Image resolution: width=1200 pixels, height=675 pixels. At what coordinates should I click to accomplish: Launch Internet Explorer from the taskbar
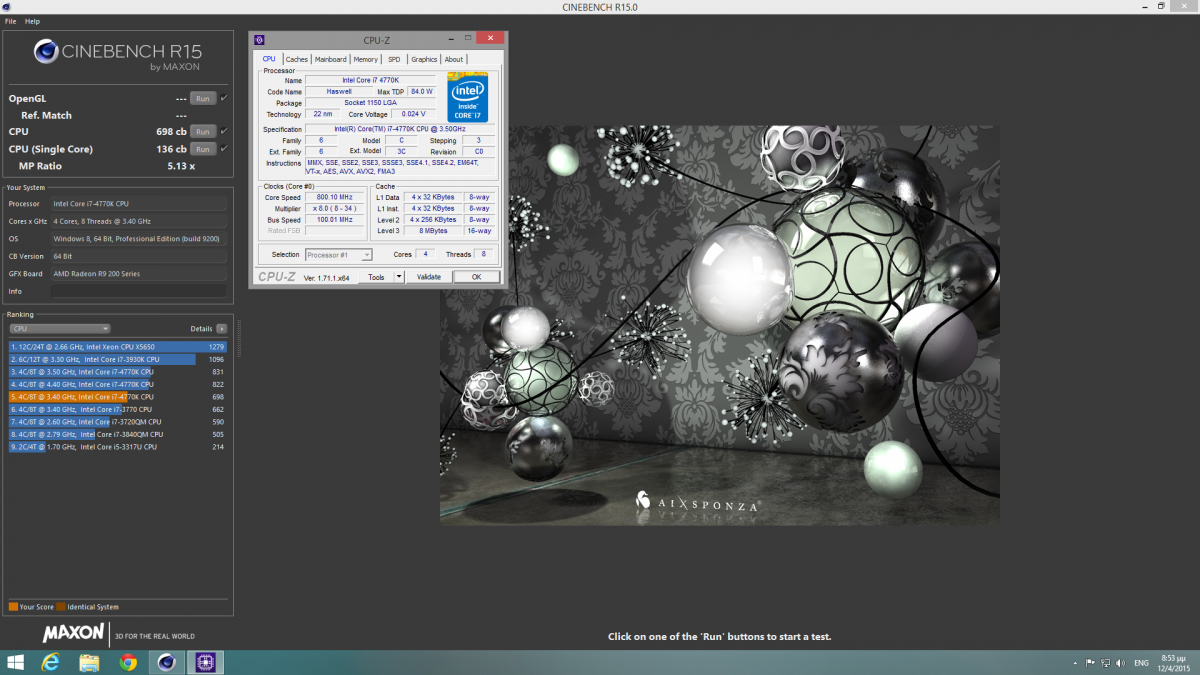pyautogui.click(x=50, y=663)
